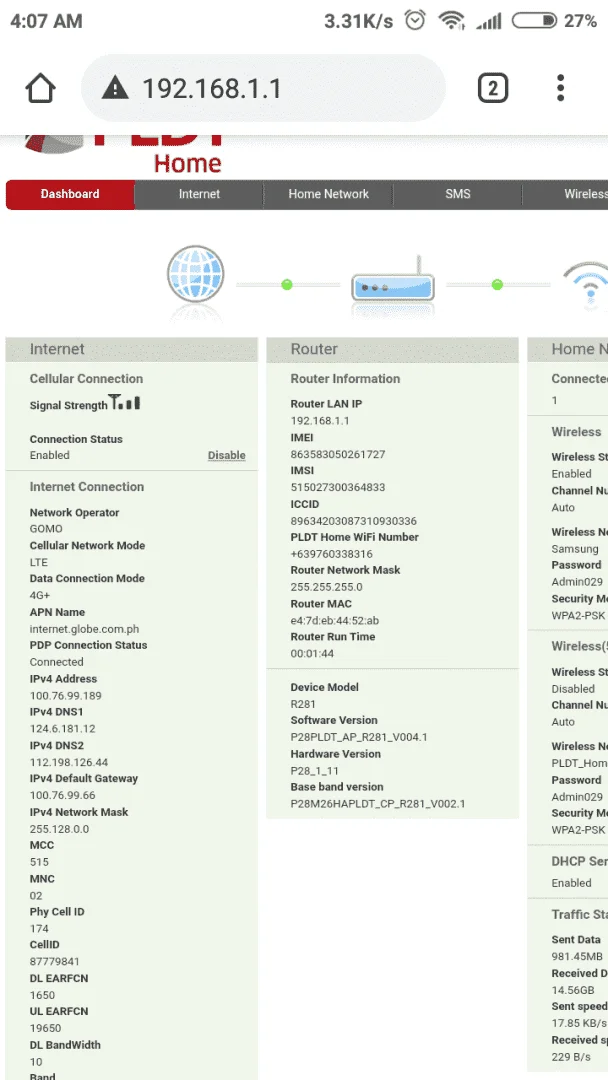Click UL EARFCN value 19650

click(45, 1028)
